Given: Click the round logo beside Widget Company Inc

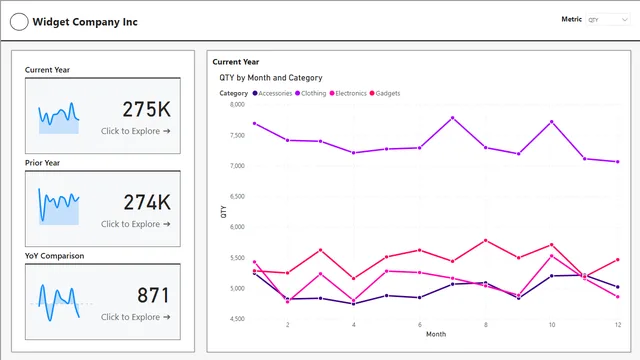Looking at the screenshot, I should tap(19, 22).
